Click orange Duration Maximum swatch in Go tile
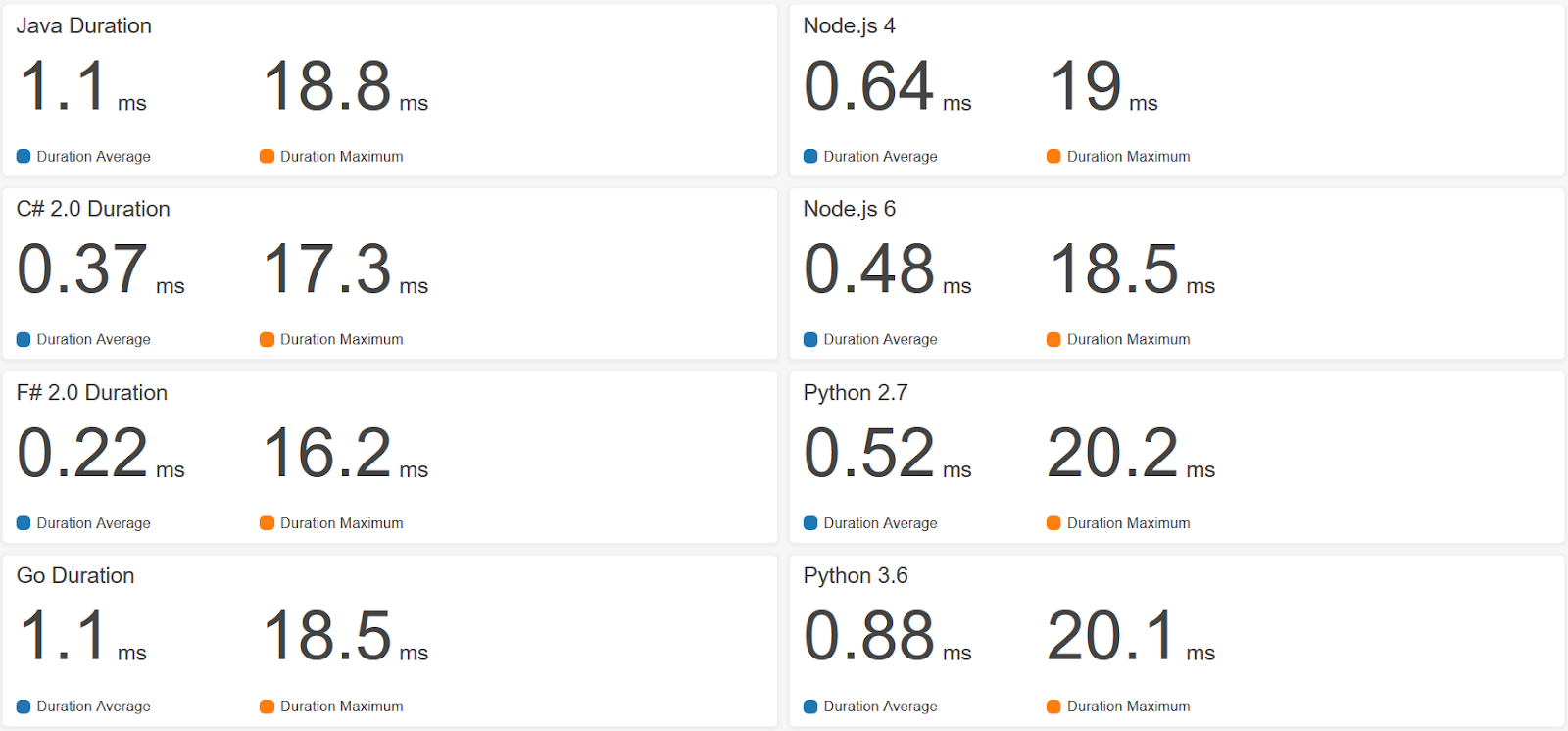The image size is (1568, 731). click(x=267, y=707)
